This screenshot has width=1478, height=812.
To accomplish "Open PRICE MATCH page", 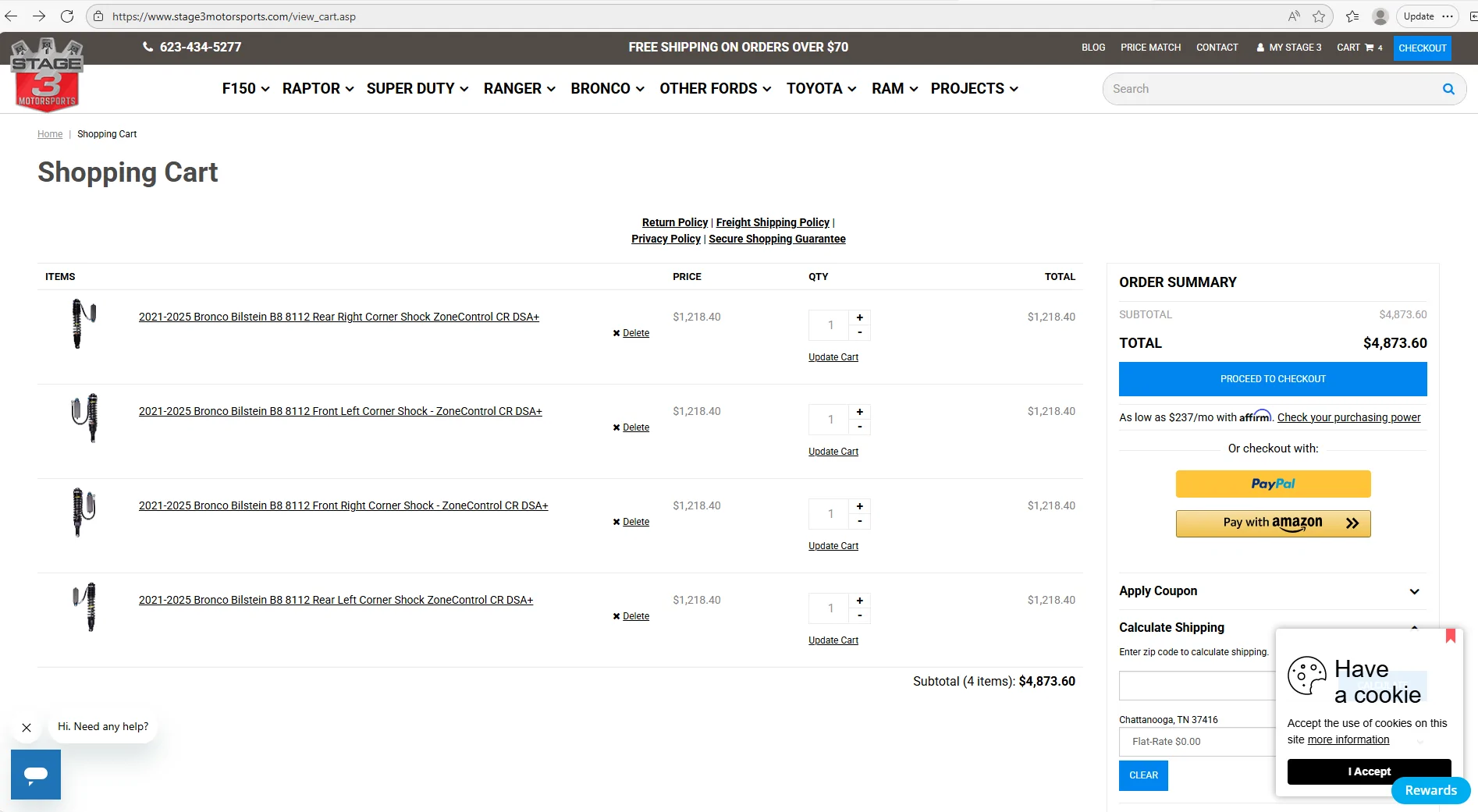I will click(1150, 48).
